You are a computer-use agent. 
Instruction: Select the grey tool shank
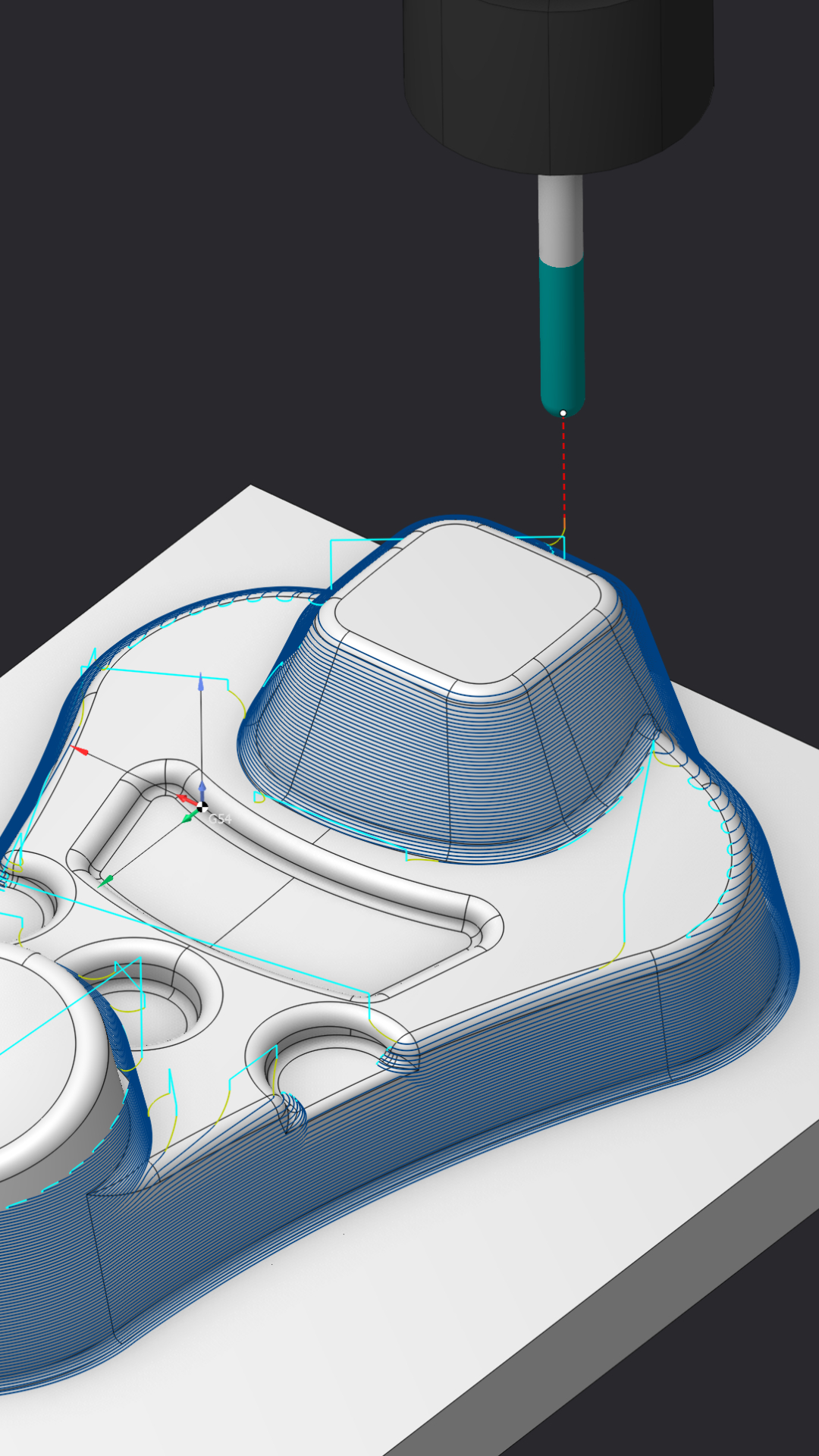pos(560,216)
